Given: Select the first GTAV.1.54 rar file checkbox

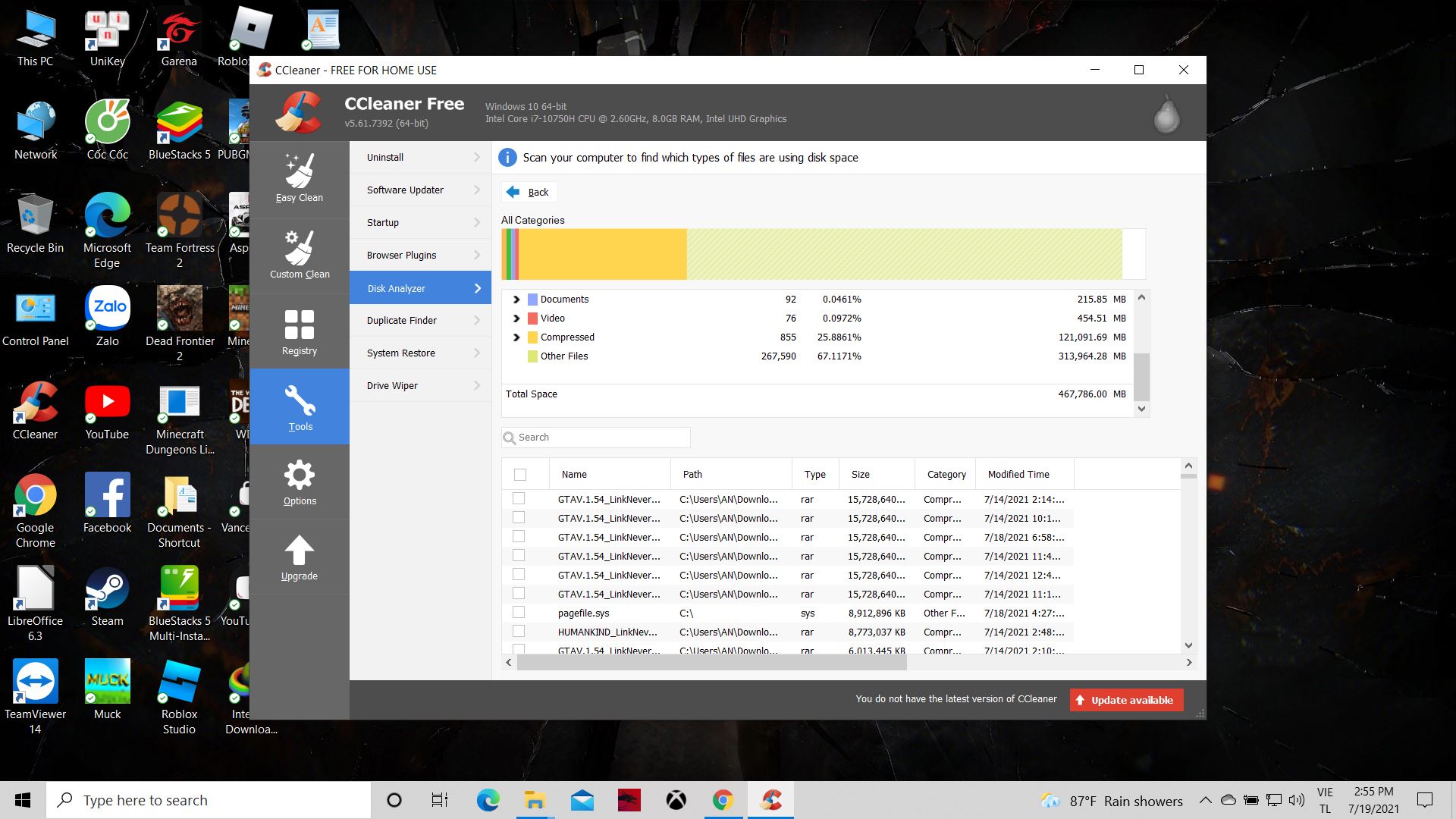Looking at the screenshot, I should click(x=519, y=499).
